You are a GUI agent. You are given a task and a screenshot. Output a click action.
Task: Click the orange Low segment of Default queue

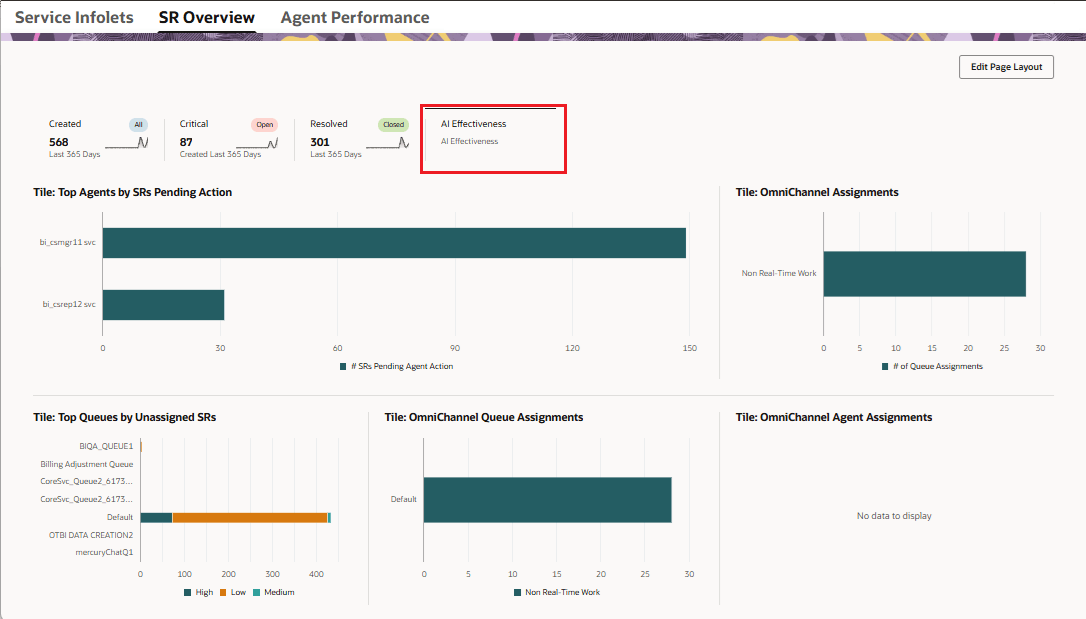tap(250, 517)
